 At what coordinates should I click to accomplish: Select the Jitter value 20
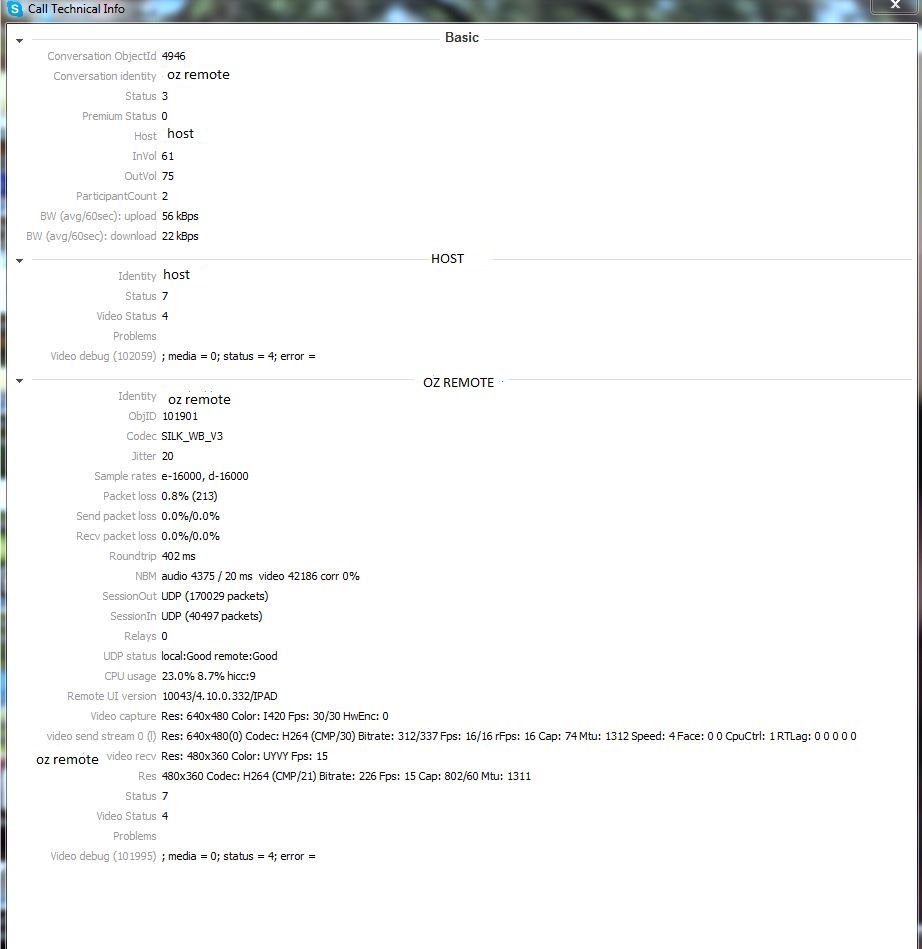[x=168, y=456]
